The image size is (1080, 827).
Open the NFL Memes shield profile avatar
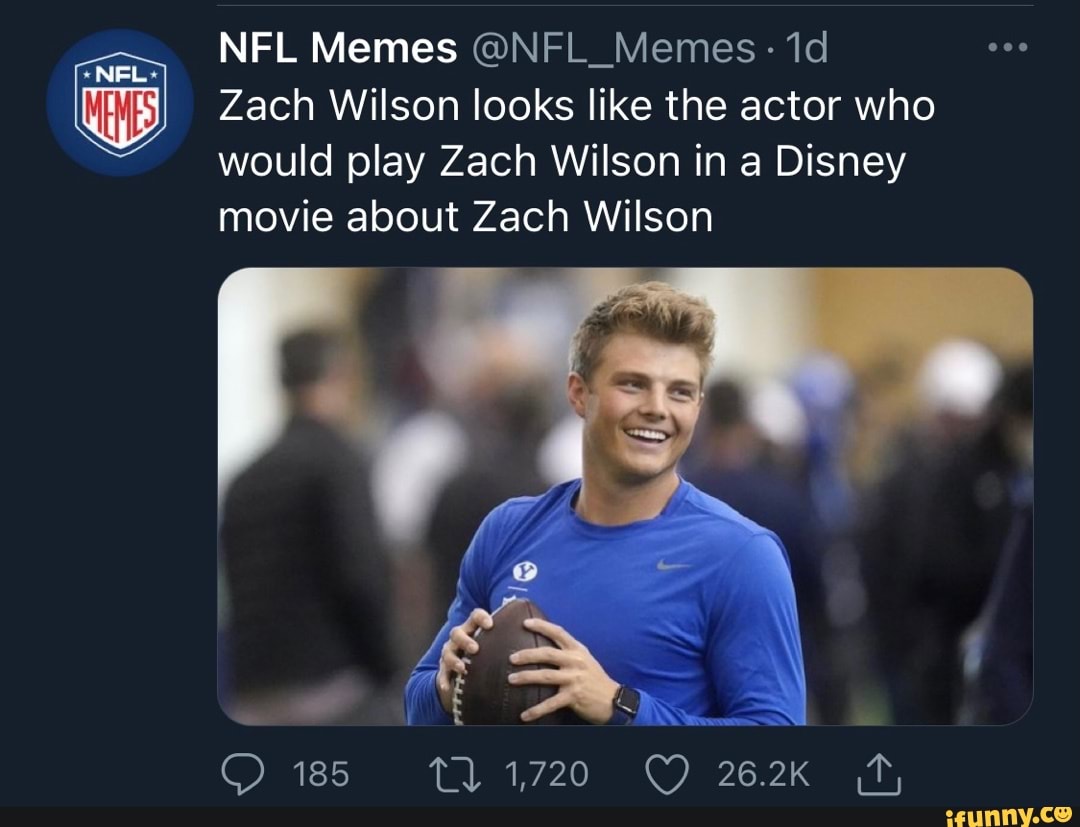pyautogui.click(x=120, y=103)
